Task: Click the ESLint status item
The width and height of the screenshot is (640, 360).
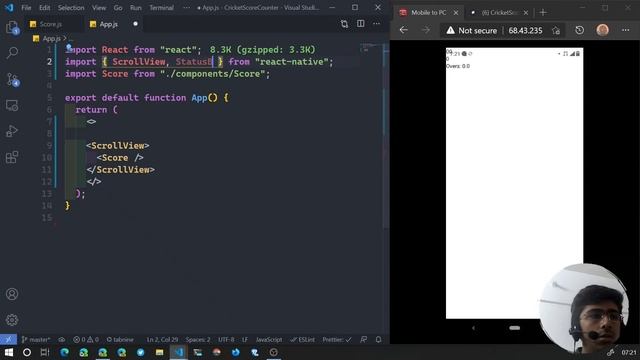Action: [x=302, y=340]
